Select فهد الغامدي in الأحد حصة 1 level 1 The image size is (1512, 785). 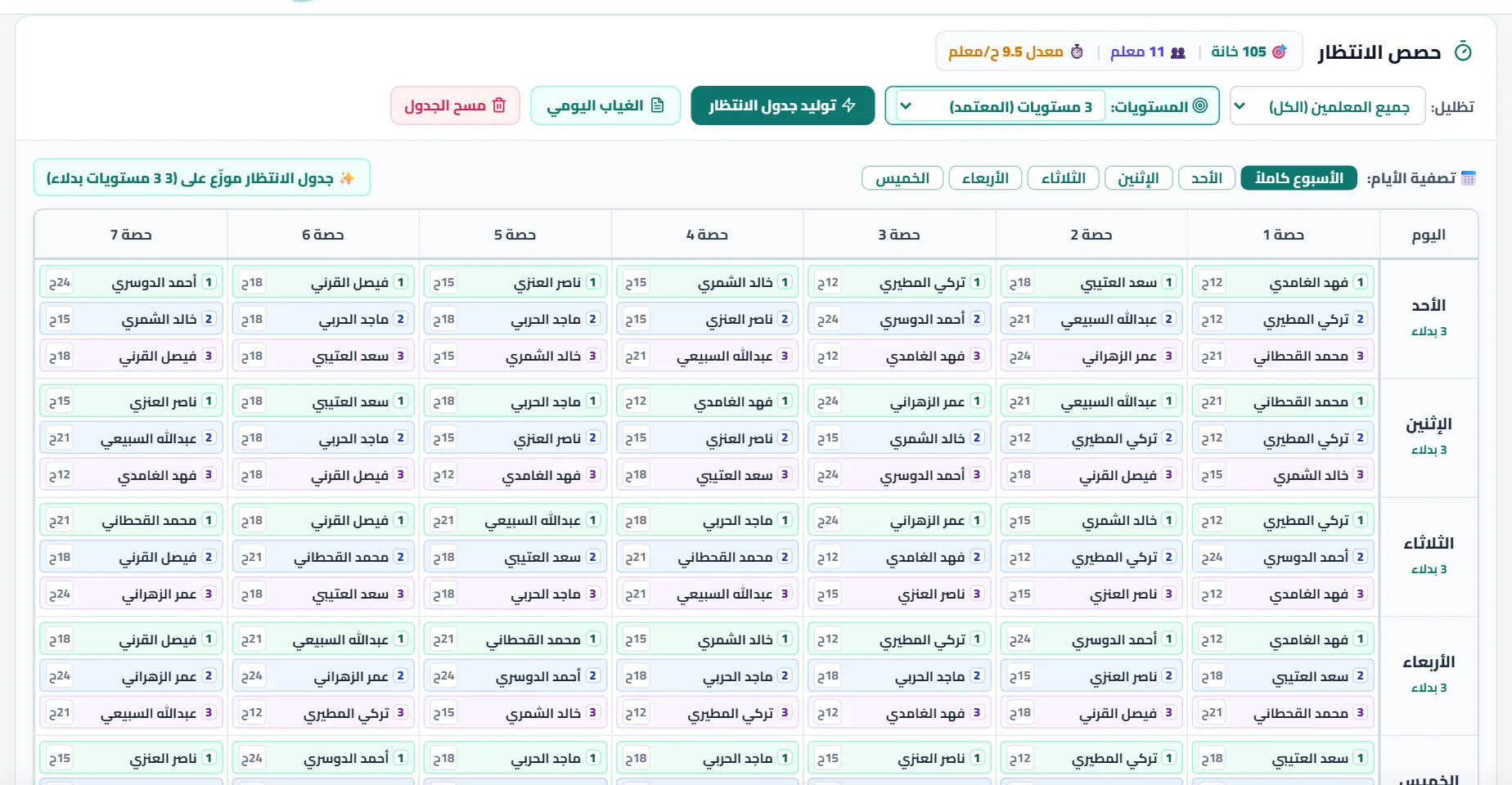coord(1284,282)
